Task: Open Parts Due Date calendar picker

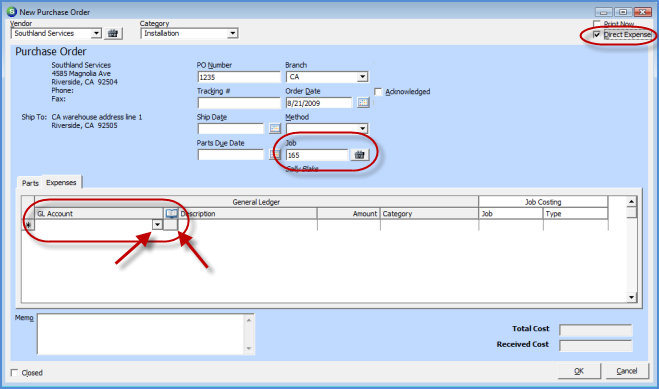Action: 274,155
